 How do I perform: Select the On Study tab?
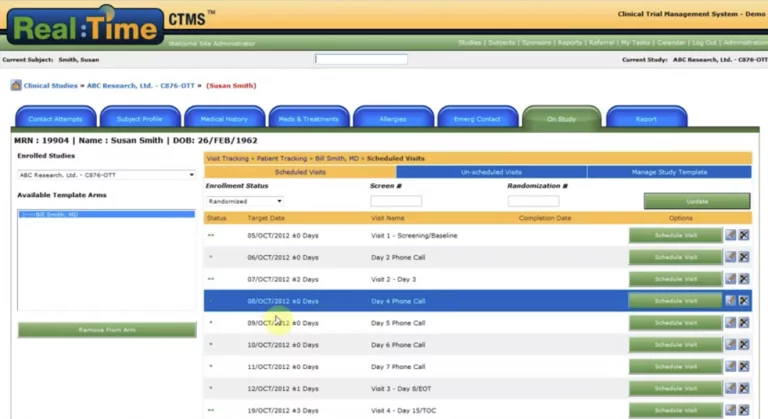pos(561,118)
